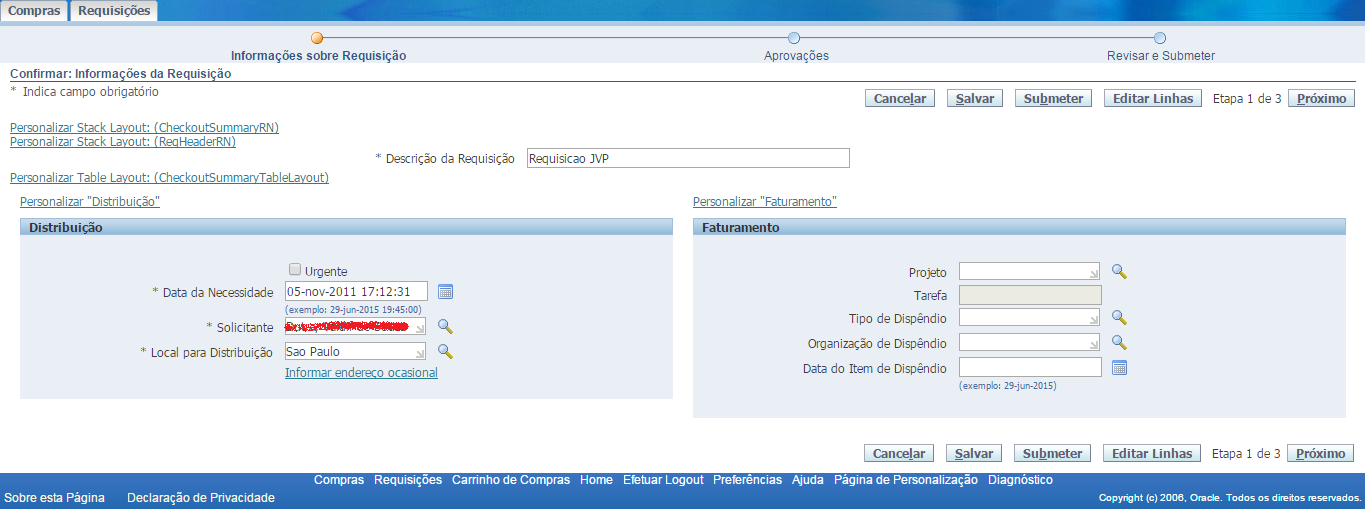Open calendar picker for Data da Necessidade
This screenshot has height=509, width=1365.
pyautogui.click(x=446, y=291)
